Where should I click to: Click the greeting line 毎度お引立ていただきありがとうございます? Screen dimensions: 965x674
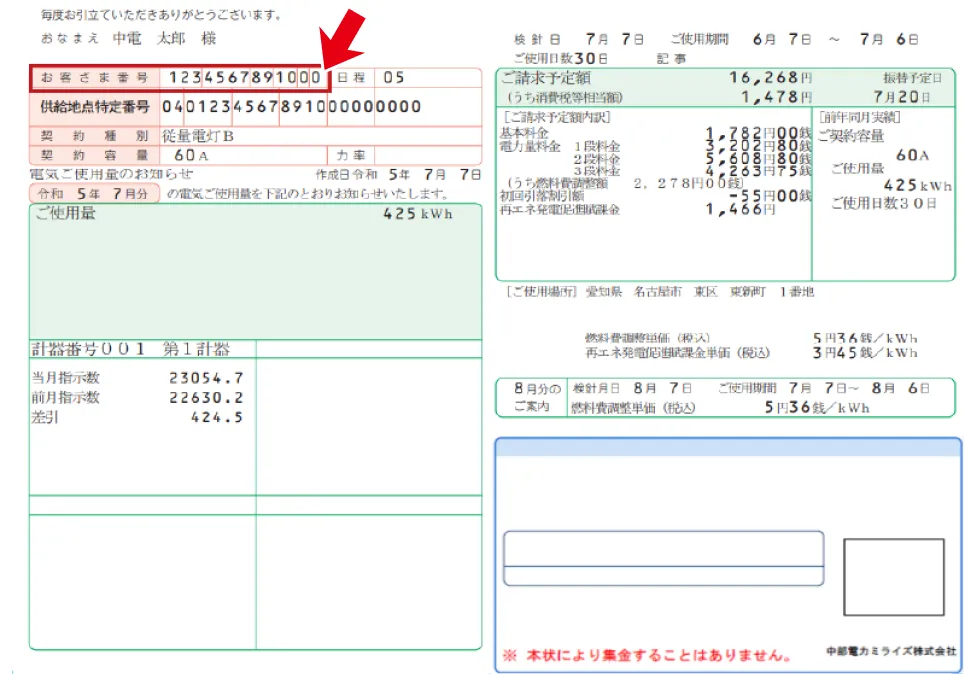[161, 15]
